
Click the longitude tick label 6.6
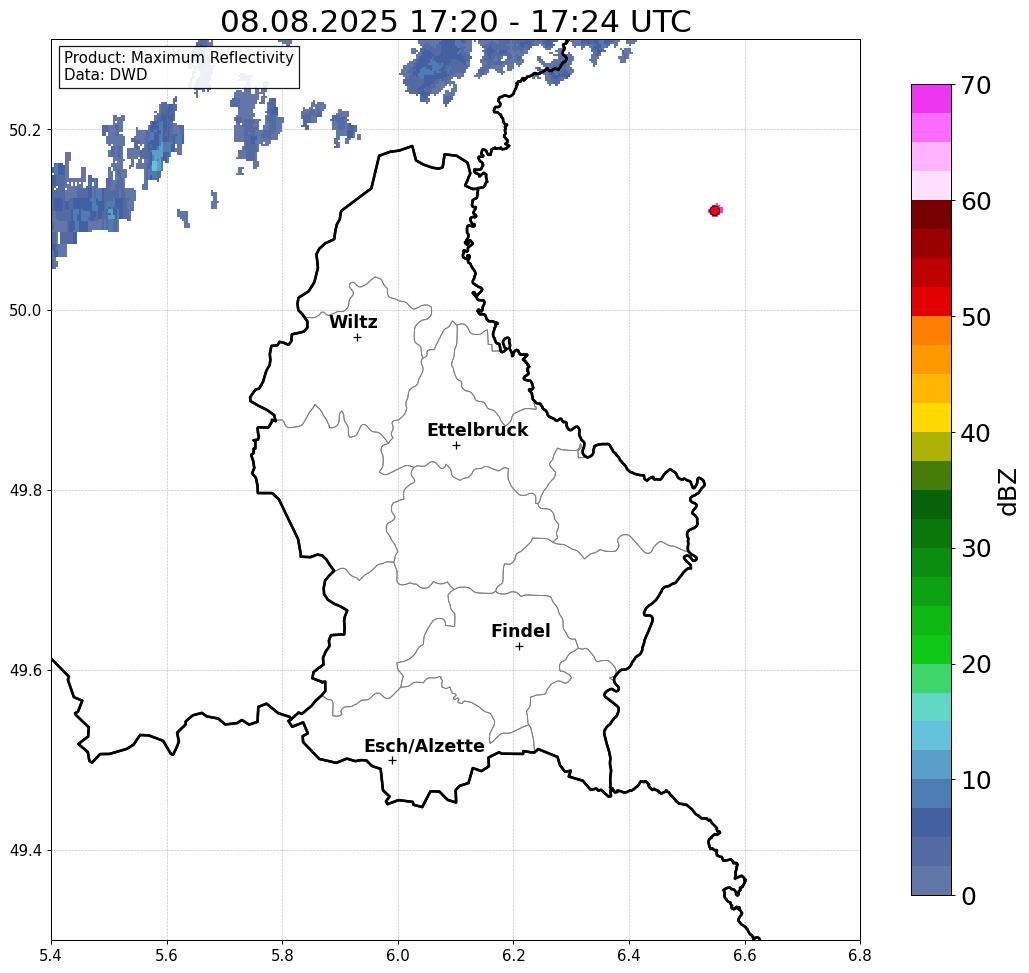pyautogui.click(x=745, y=956)
